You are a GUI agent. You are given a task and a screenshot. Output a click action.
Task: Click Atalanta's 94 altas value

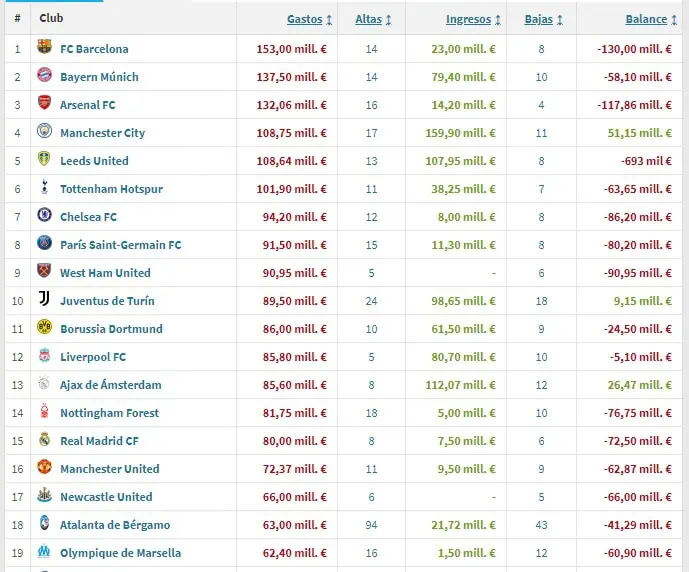[371, 525]
